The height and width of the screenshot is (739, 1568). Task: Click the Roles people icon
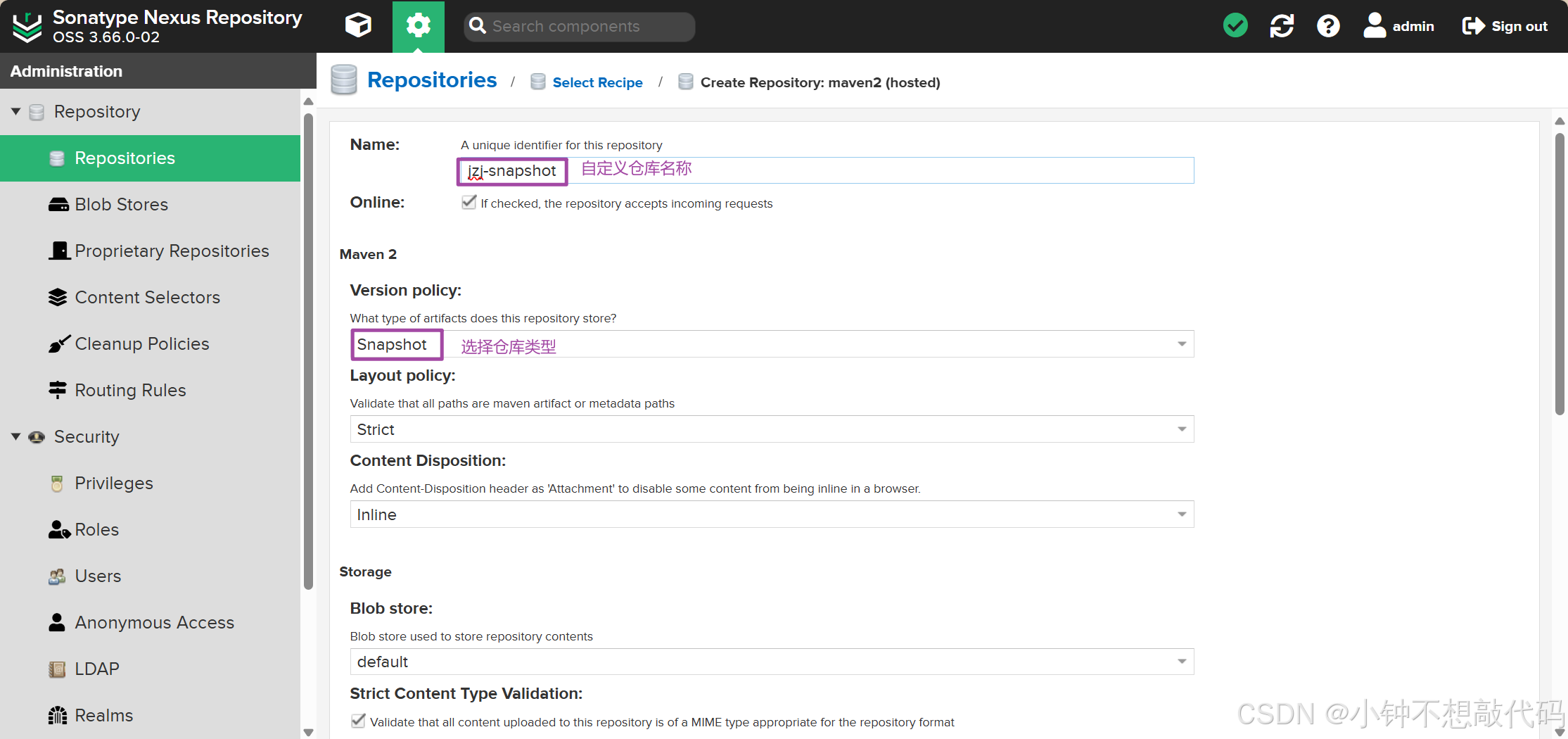point(59,529)
